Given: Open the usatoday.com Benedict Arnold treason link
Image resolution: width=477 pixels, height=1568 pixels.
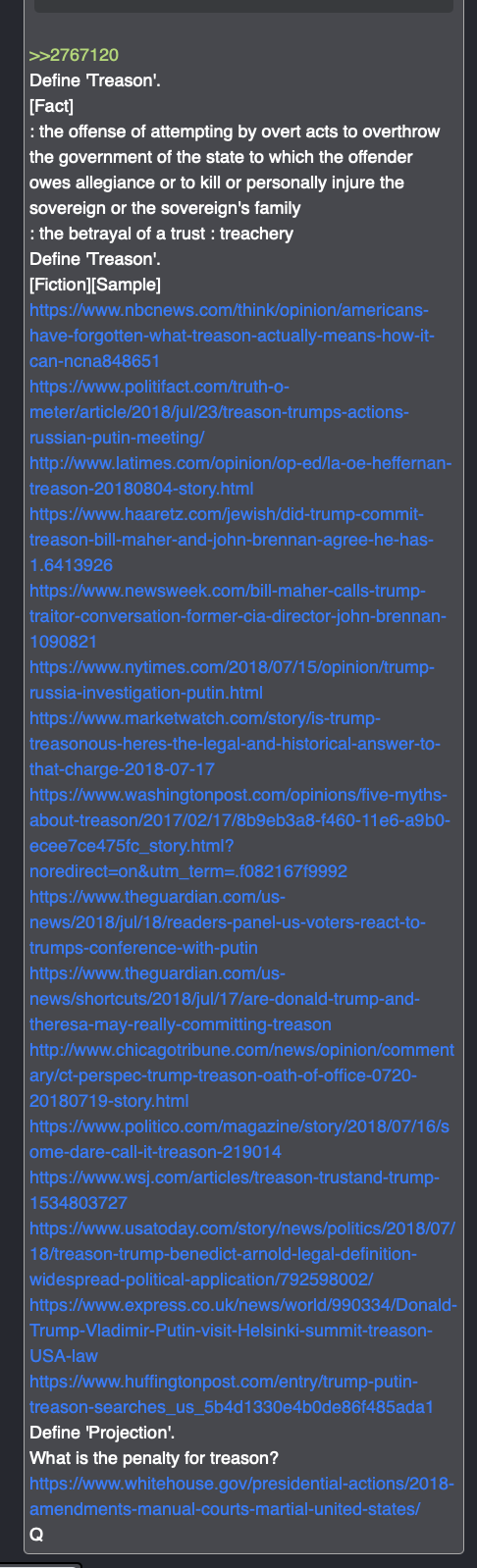Looking at the screenshot, I should tap(242, 1254).
